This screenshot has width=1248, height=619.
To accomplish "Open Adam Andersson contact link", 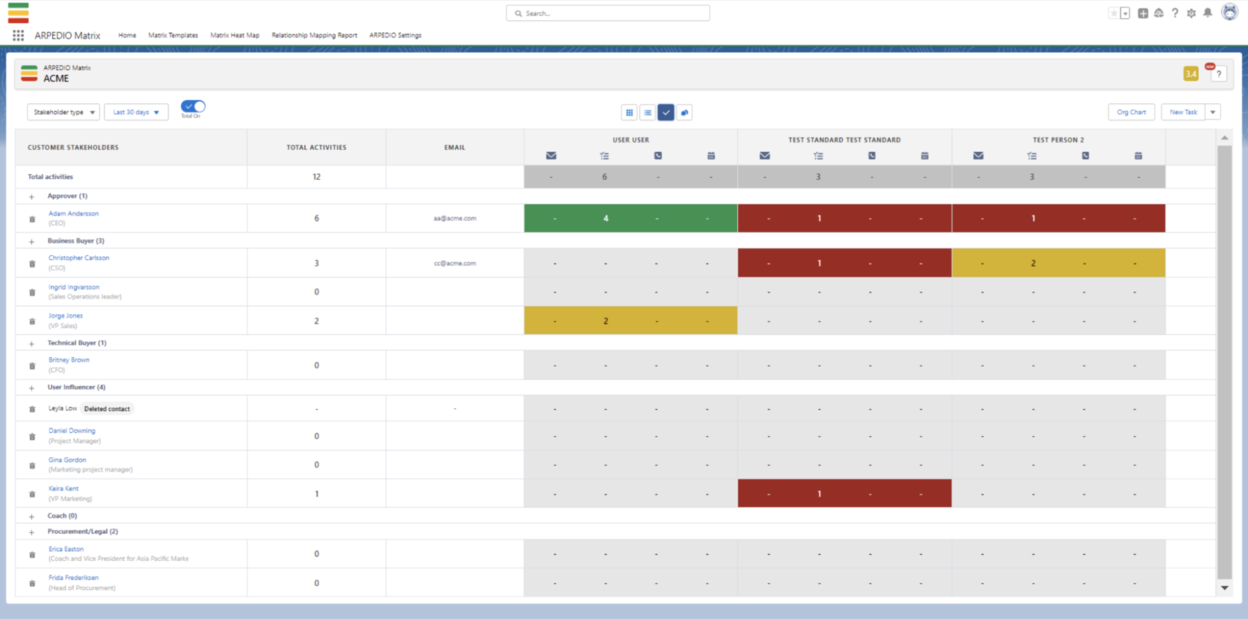I will (x=74, y=214).
